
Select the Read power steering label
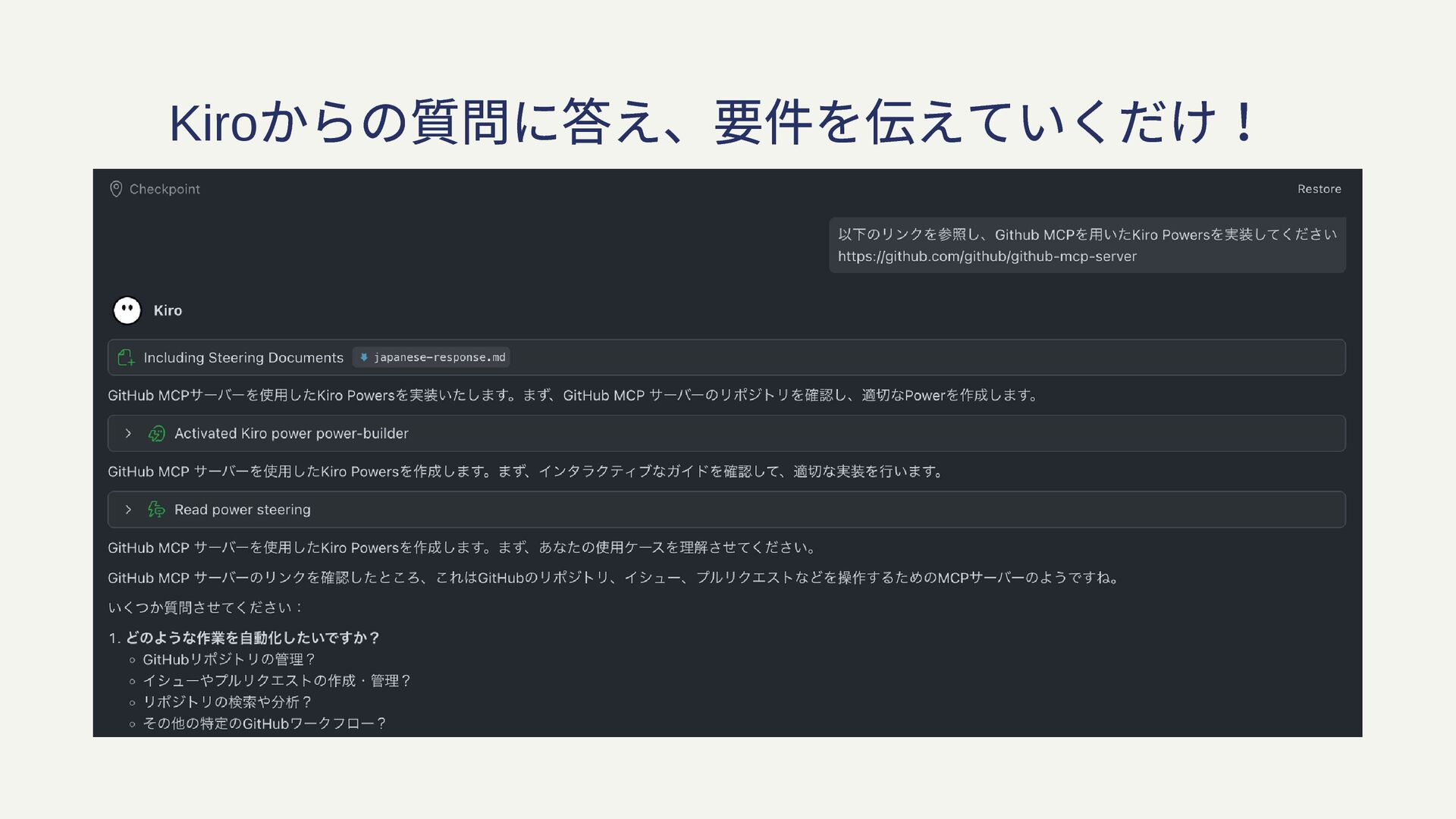tap(243, 510)
